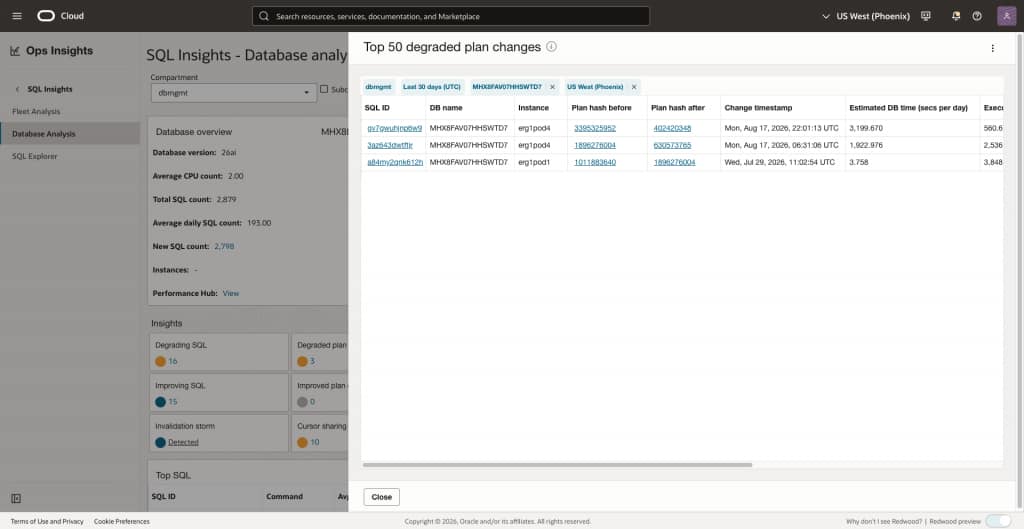Open Cookie Preferences in the footer
1024x529 pixels.
(x=121, y=521)
